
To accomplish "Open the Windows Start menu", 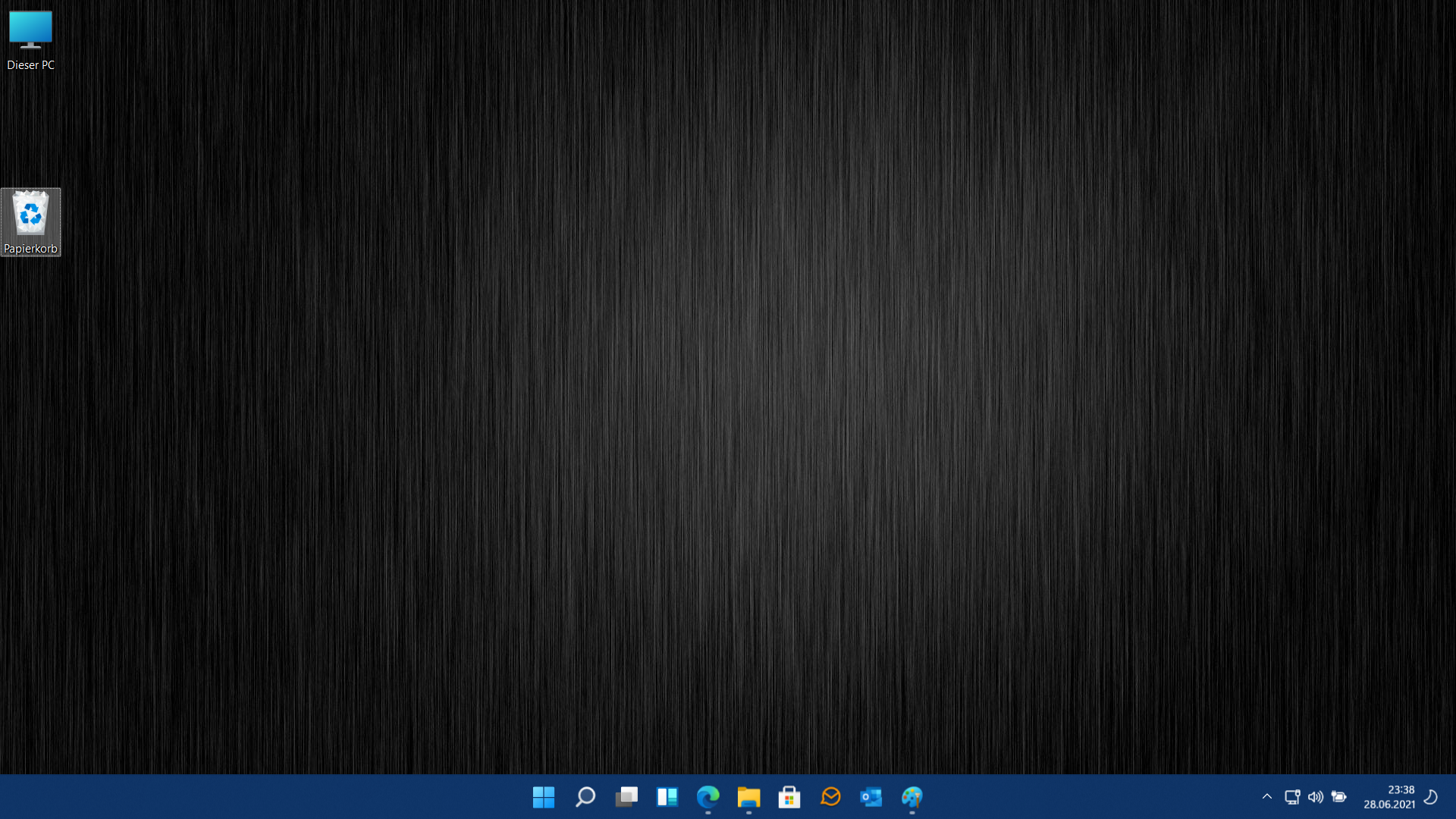I will pos(543,797).
